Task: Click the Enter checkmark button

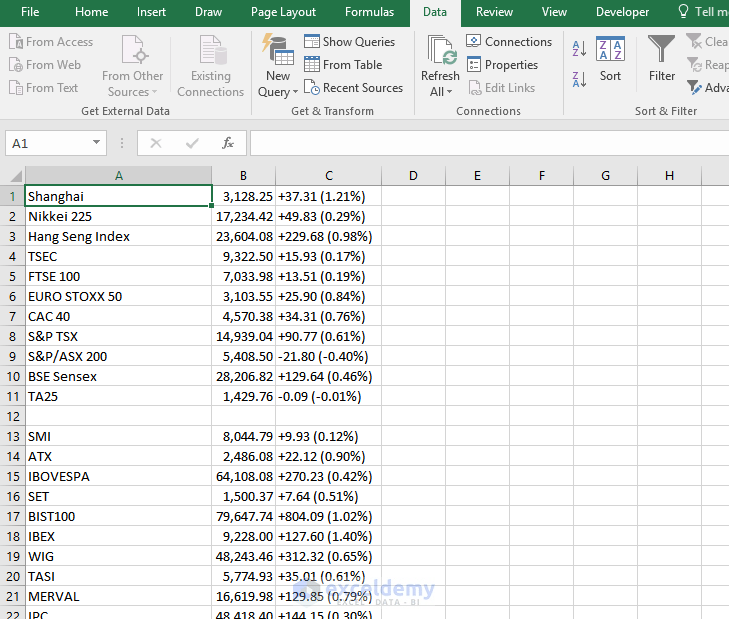Action: (x=192, y=143)
